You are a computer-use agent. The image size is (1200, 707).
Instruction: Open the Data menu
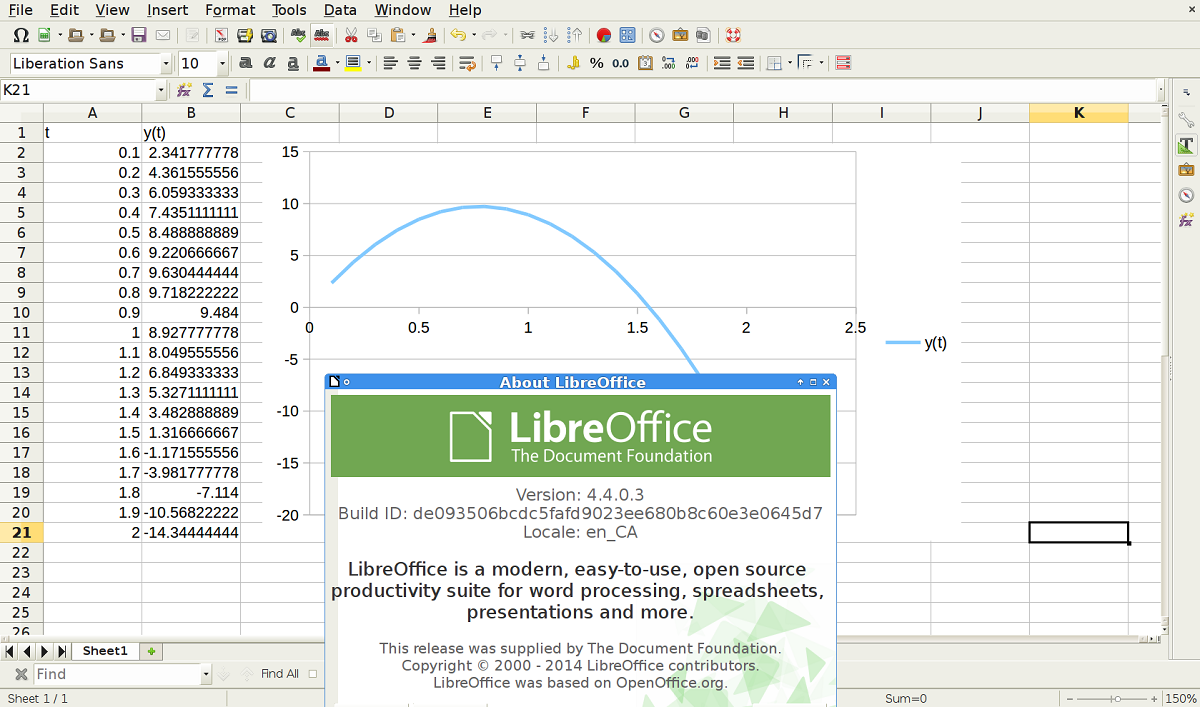point(340,10)
